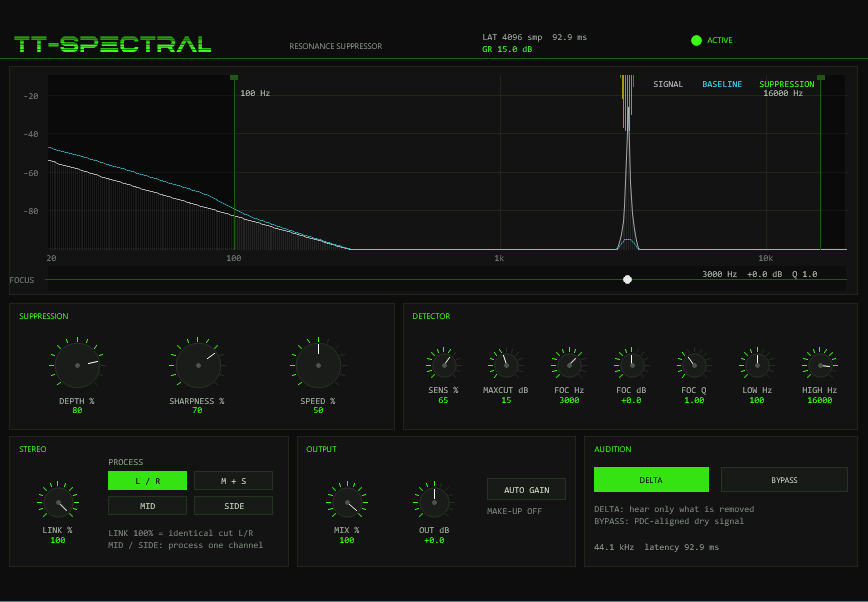Screen dimensions: 868x602
Task: Select L / R process mode
Action: pyautogui.click(x=147, y=481)
